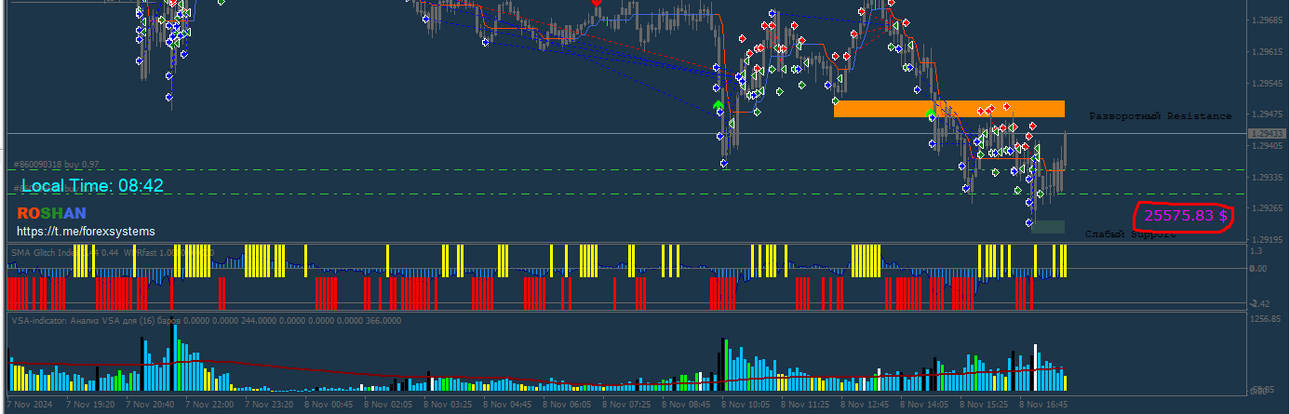The width and height of the screenshot is (1290, 414).
Task: Click the ROSHAN colored label
Action: [x=51, y=213]
